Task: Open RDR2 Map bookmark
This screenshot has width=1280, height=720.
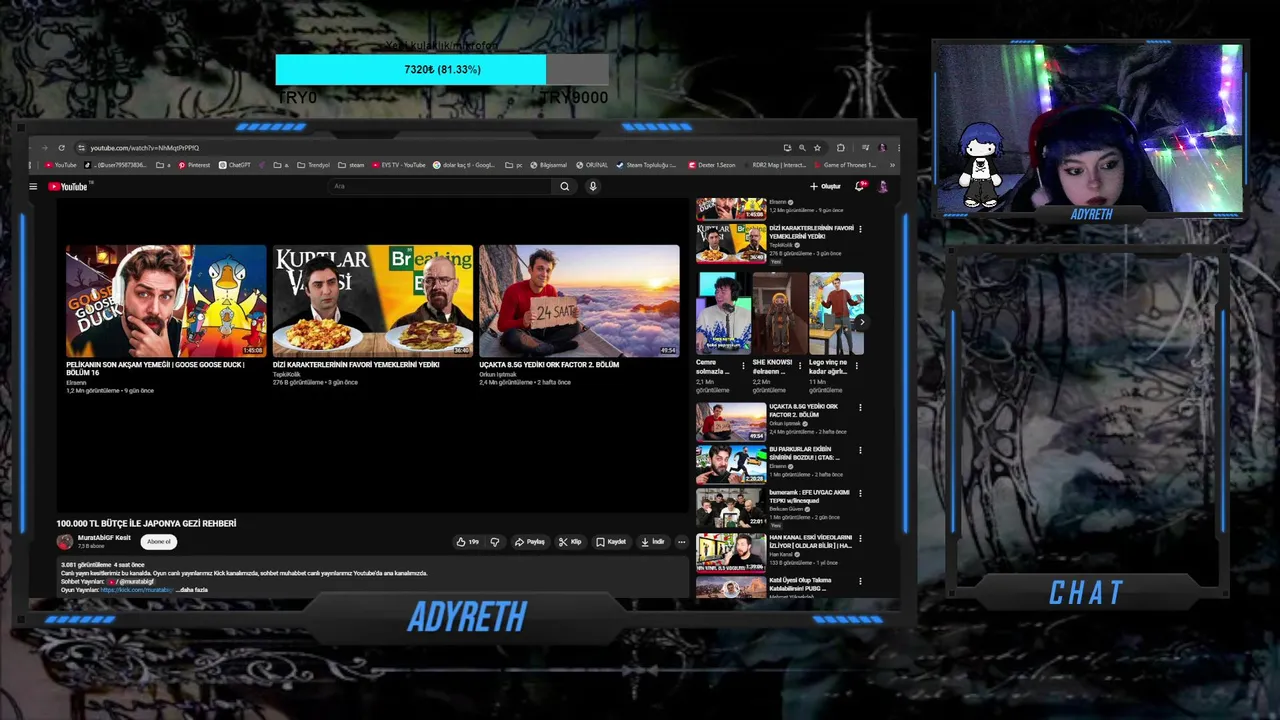Action: tap(775, 165)
